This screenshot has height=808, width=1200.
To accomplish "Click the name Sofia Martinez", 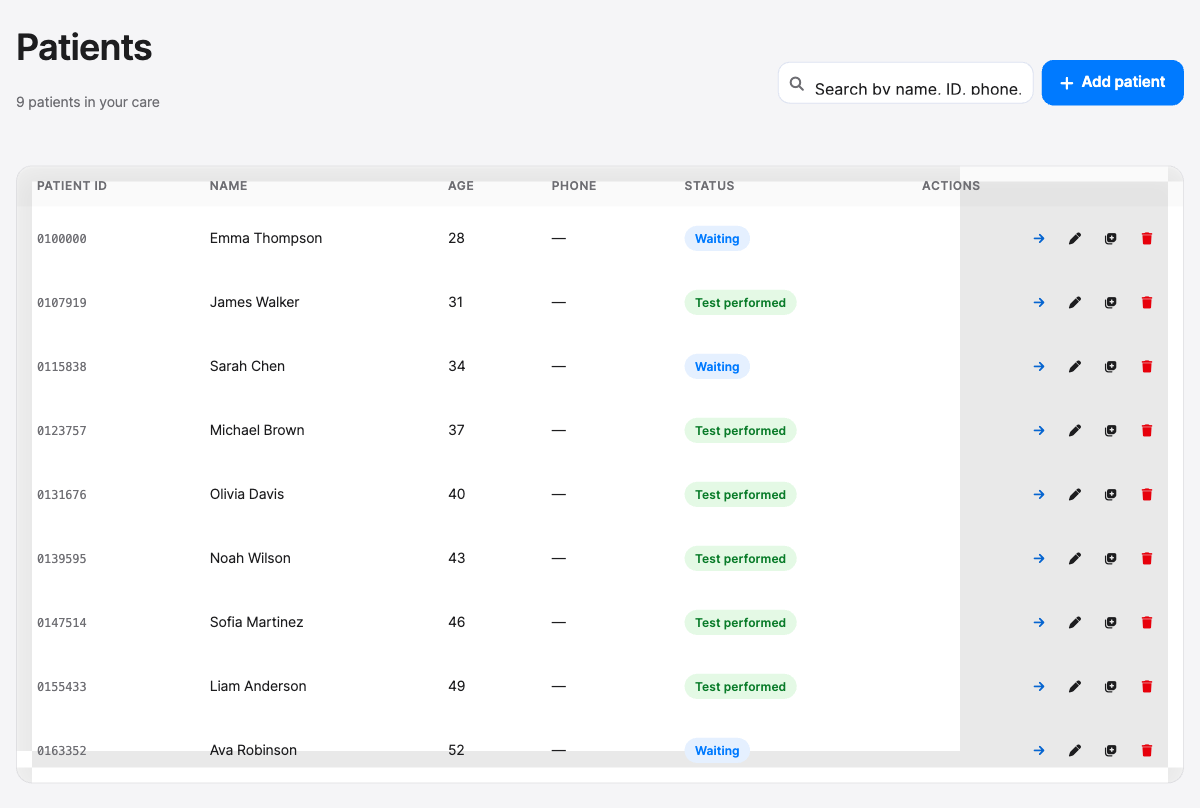I will (x=257, y=622).
